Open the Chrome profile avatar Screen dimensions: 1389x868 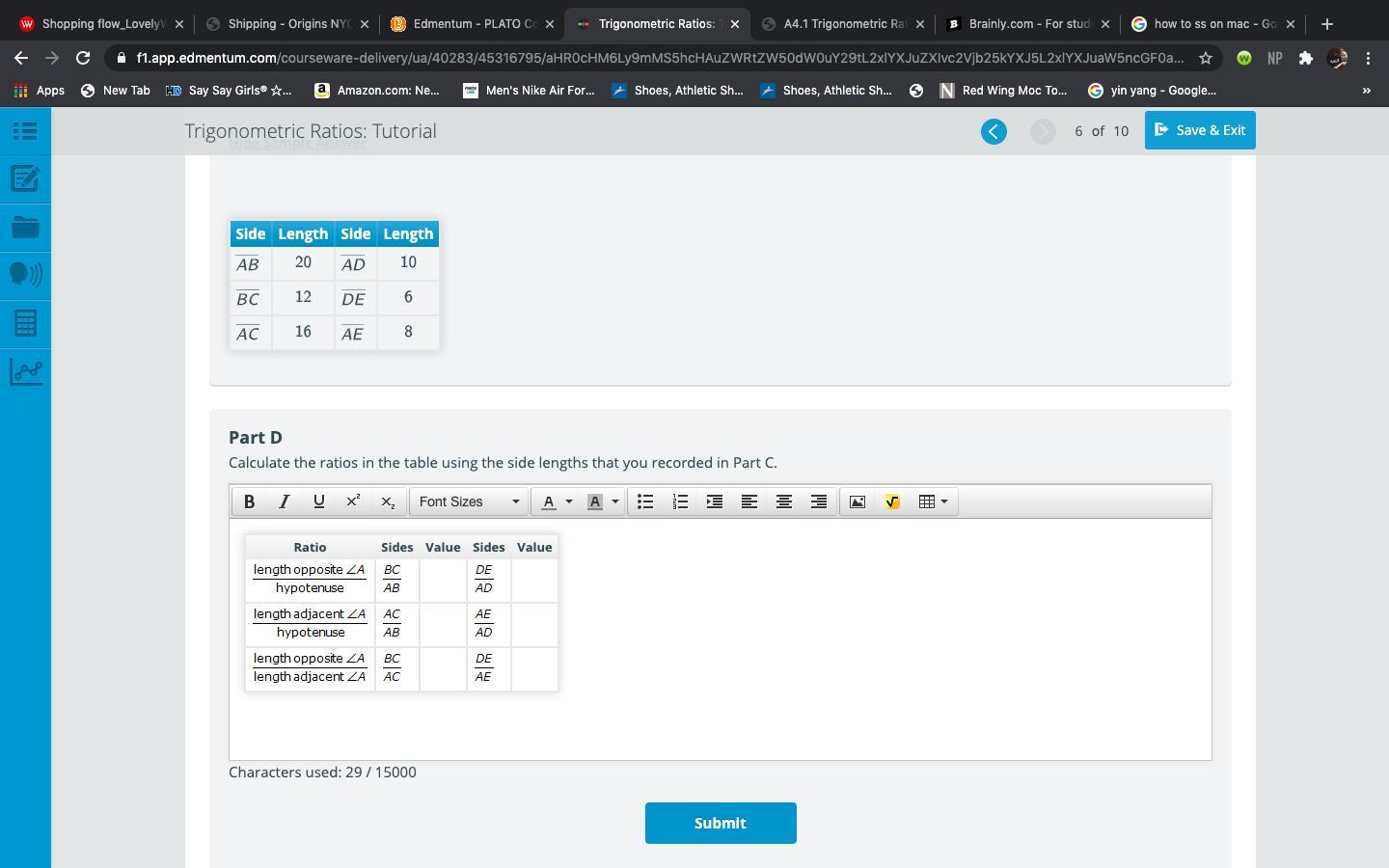pos(1337,58)
